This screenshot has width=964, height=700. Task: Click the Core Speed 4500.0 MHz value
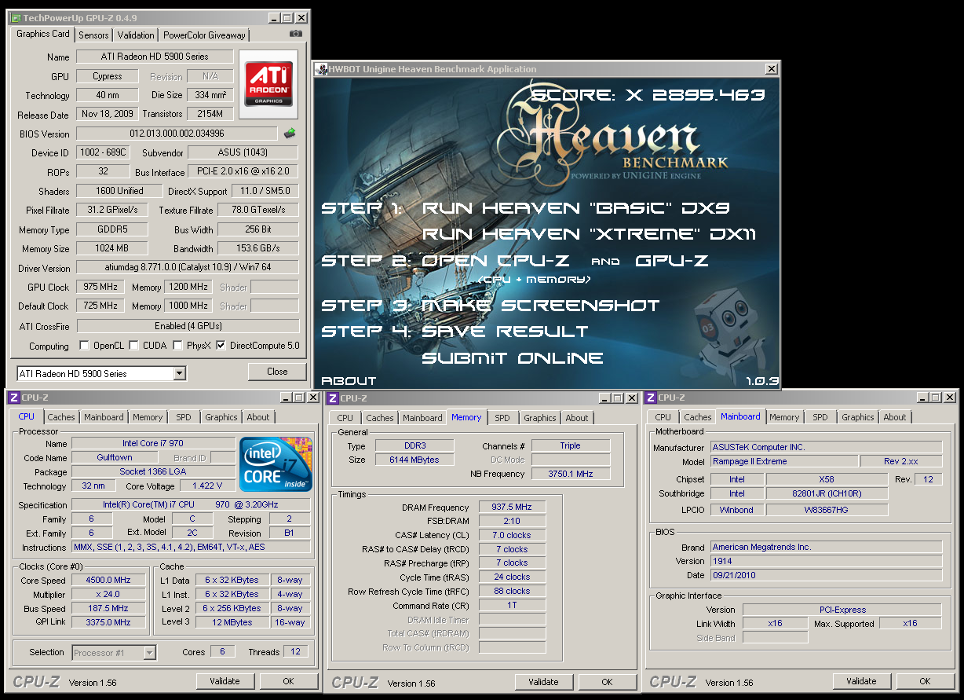point(108,580)
